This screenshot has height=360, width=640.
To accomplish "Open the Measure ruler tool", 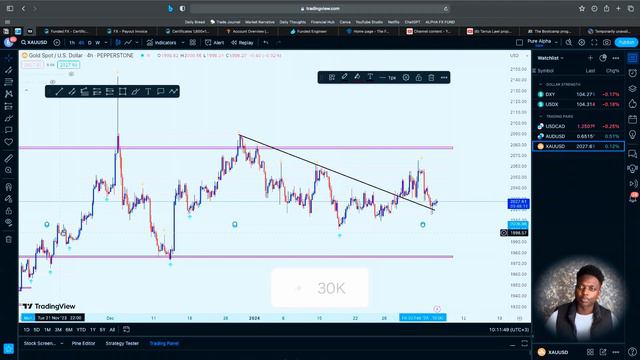I will [8, 158].
